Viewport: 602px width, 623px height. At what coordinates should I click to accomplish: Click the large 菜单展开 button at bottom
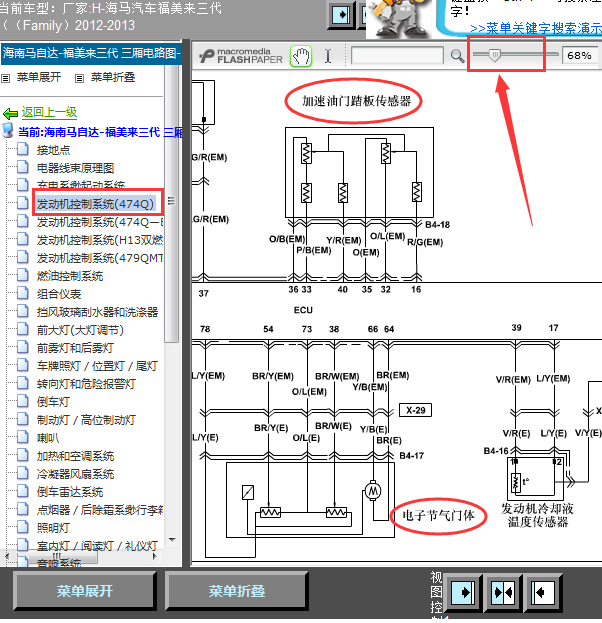pos(84,591)
